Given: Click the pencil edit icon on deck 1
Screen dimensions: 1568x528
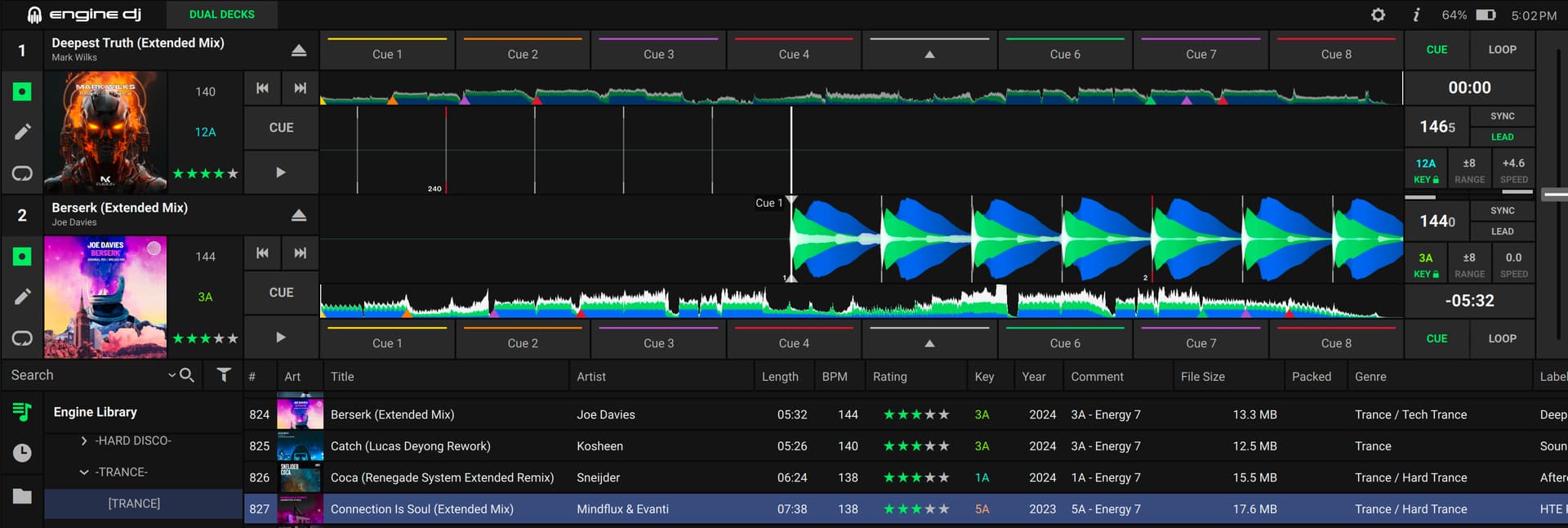Looking at the screenshot, I should [x=22, y=132].
